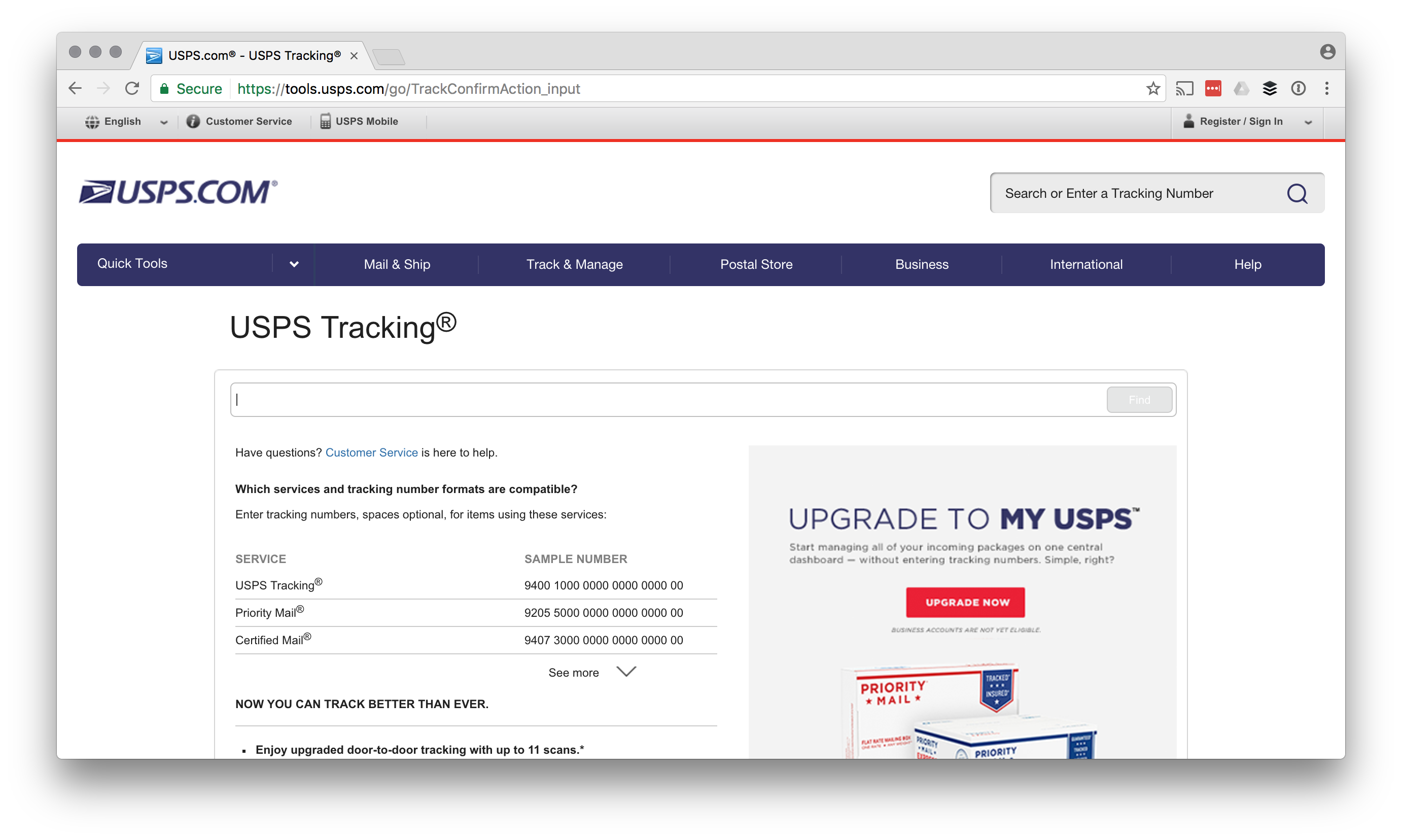The width and height of the screenshot is (1402, 840).
Task: Click the UPGRADE NOW button
Action: tap(965, 602)
